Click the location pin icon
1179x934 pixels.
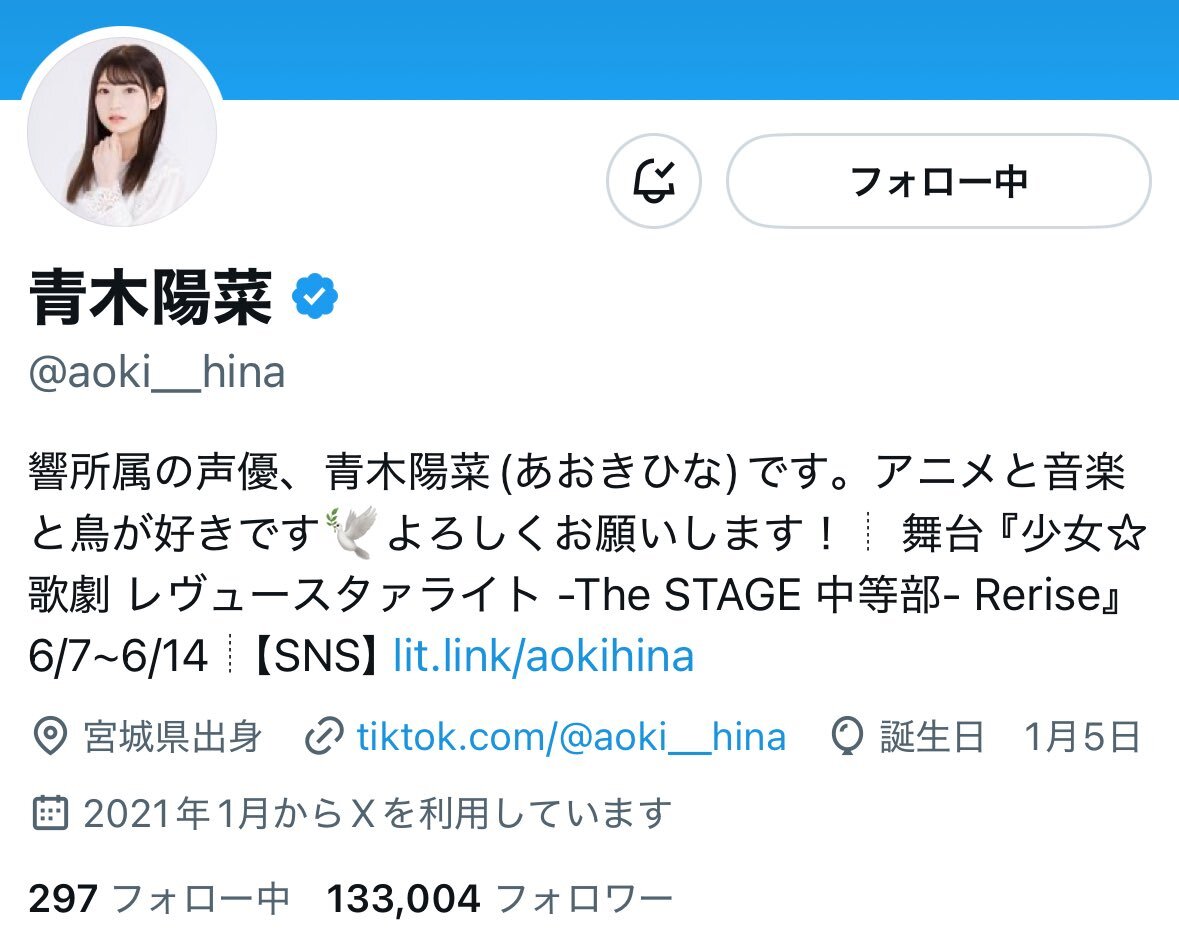pyautogui.click(x=50, y=736)
